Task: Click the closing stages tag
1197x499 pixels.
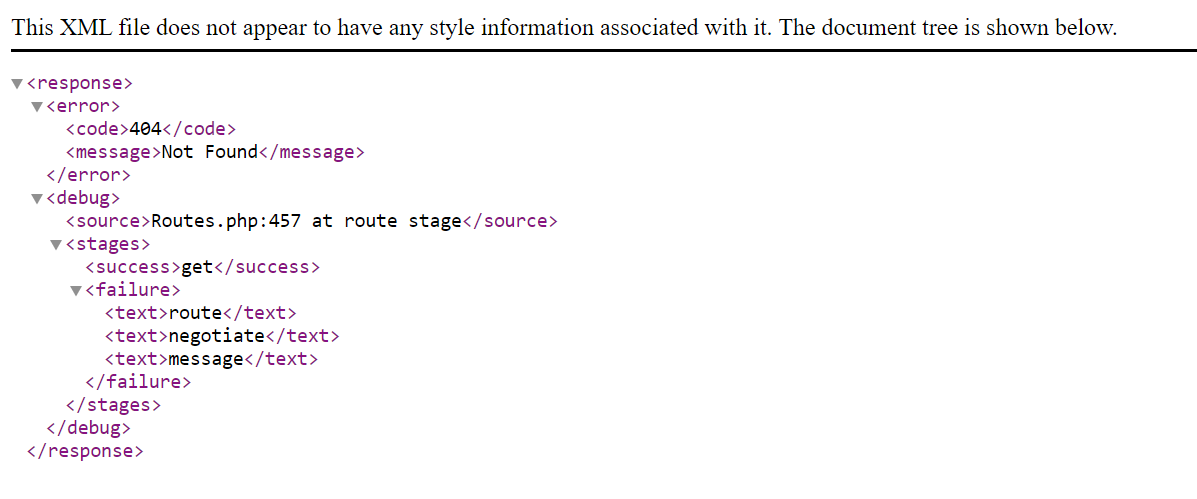Action: click(113, 404)
